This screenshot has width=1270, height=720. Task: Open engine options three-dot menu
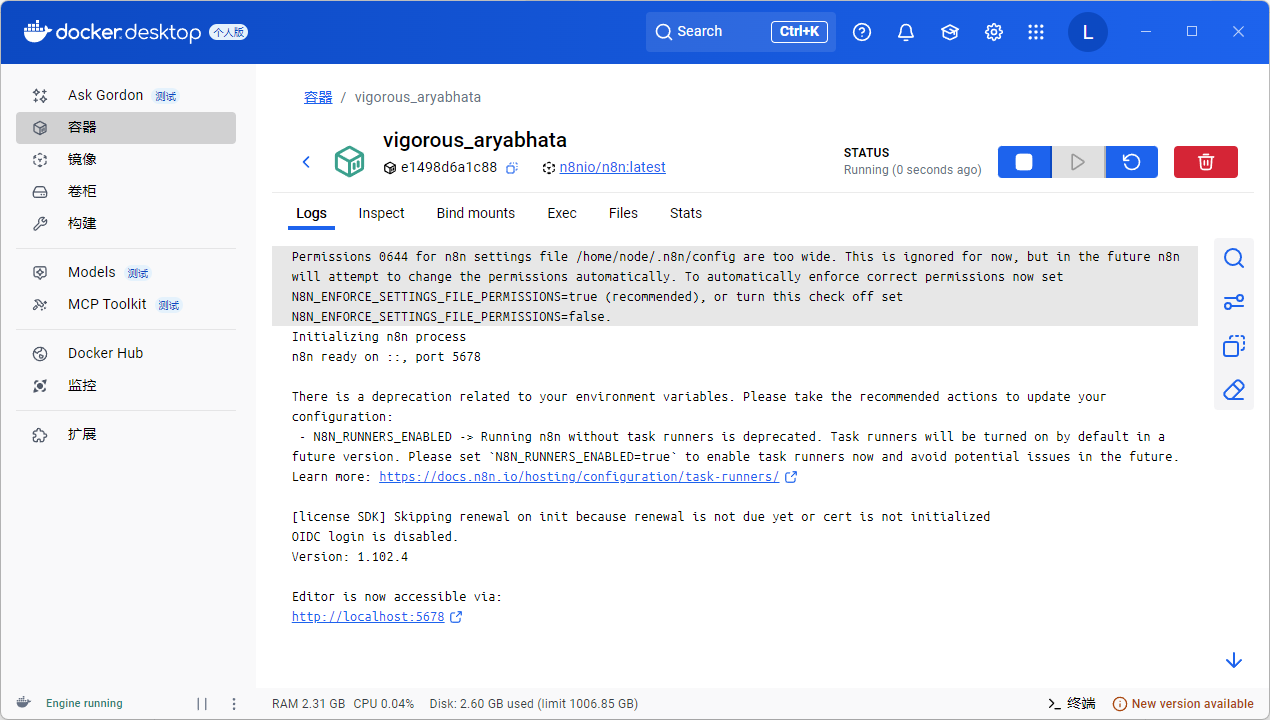tap(234, 704)
